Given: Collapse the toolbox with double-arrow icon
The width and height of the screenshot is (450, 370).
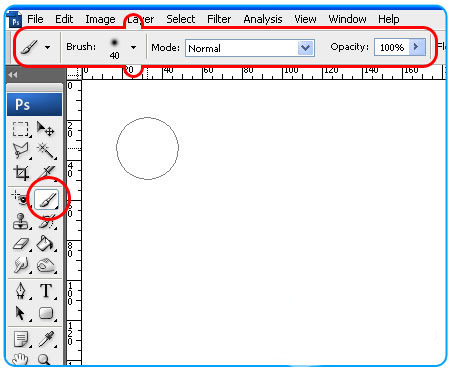Looking at the screenshot, I should click(13, 75).
